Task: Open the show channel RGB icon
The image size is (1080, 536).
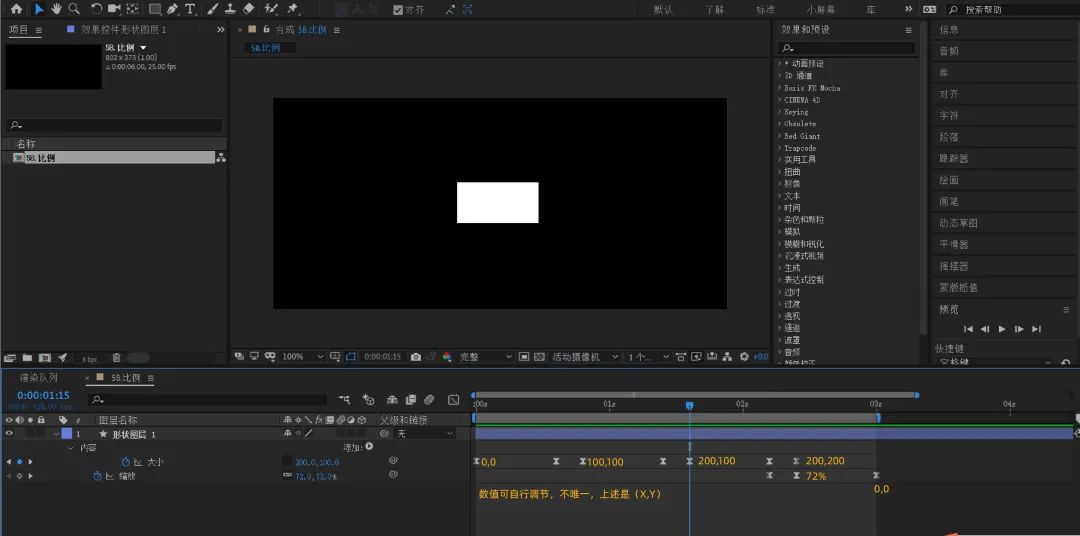Action: pos(447,357)
